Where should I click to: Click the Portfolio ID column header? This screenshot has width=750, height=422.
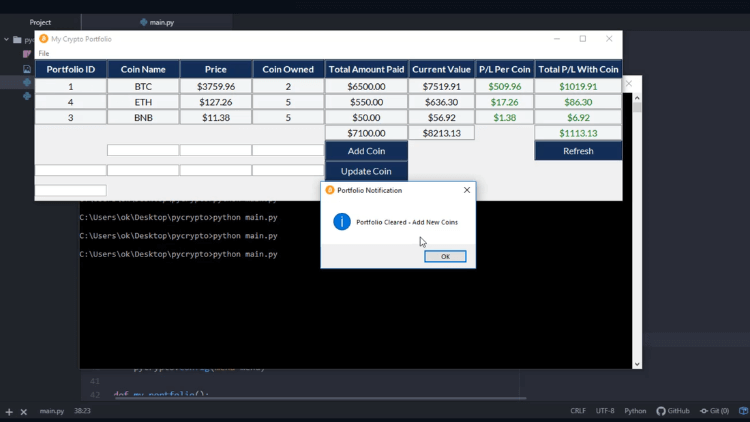pyautogui.click(x=70, y=69)
